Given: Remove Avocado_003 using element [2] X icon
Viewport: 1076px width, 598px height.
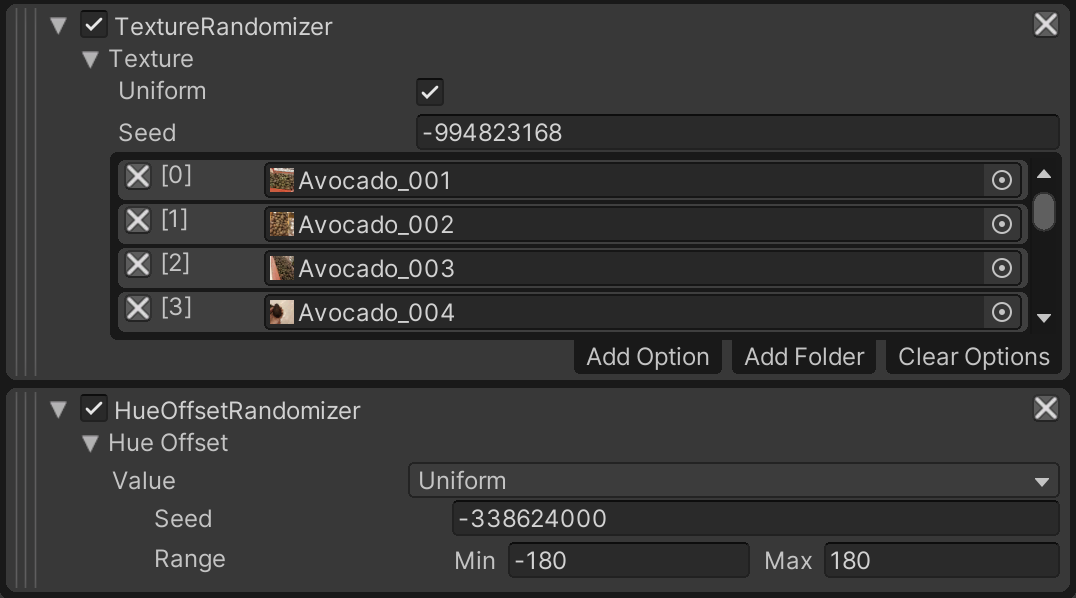Looking at the screenshot, I should (137, 267).
